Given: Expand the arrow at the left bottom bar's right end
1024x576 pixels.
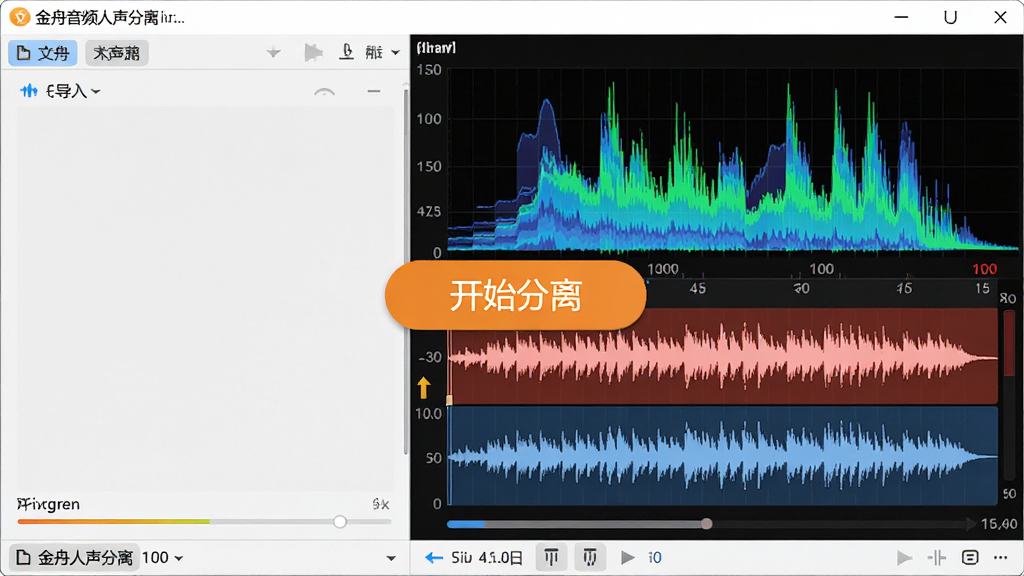Looking at the screenshot, I should (391, 558).
